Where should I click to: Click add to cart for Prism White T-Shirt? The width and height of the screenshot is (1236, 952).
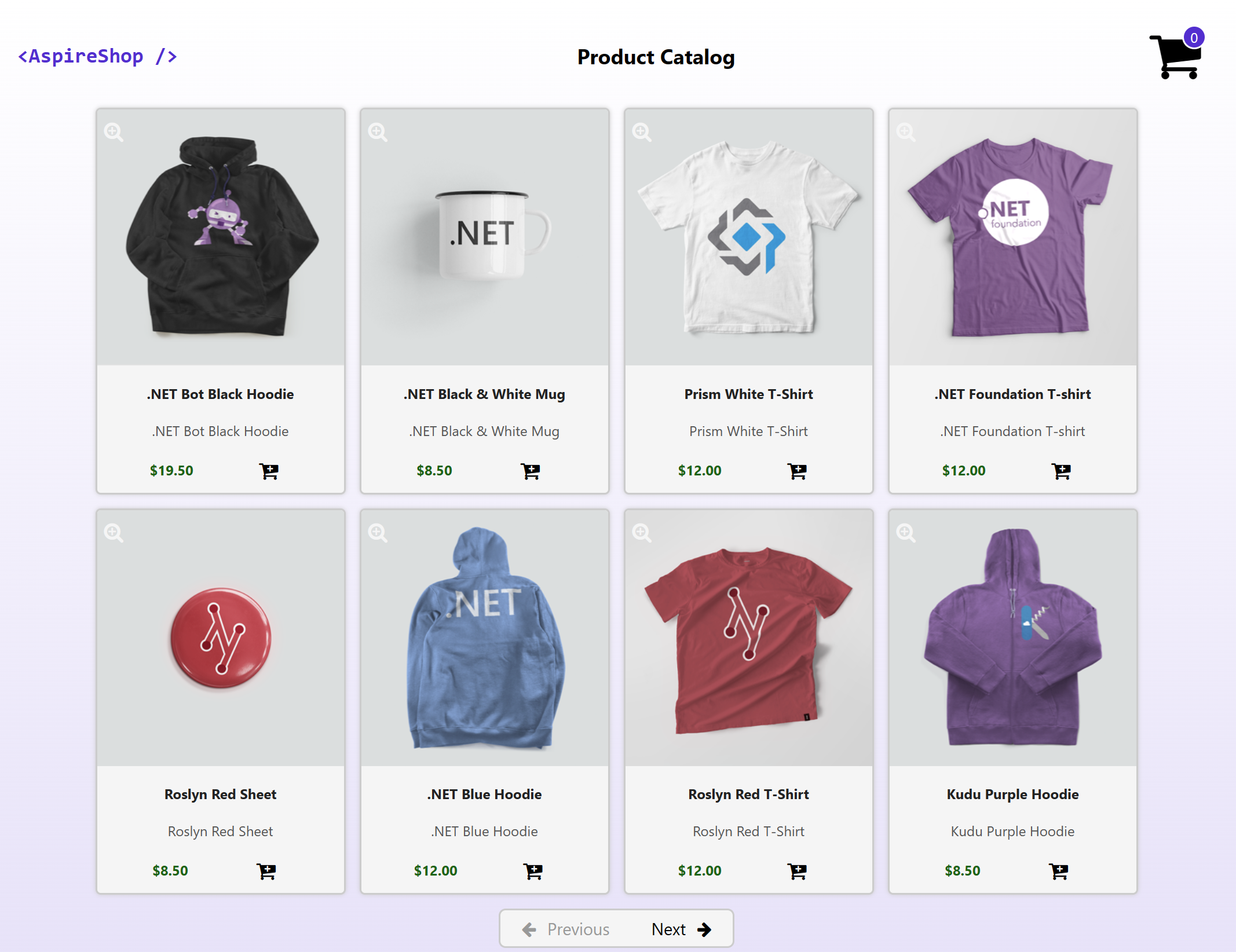point(797,470)
